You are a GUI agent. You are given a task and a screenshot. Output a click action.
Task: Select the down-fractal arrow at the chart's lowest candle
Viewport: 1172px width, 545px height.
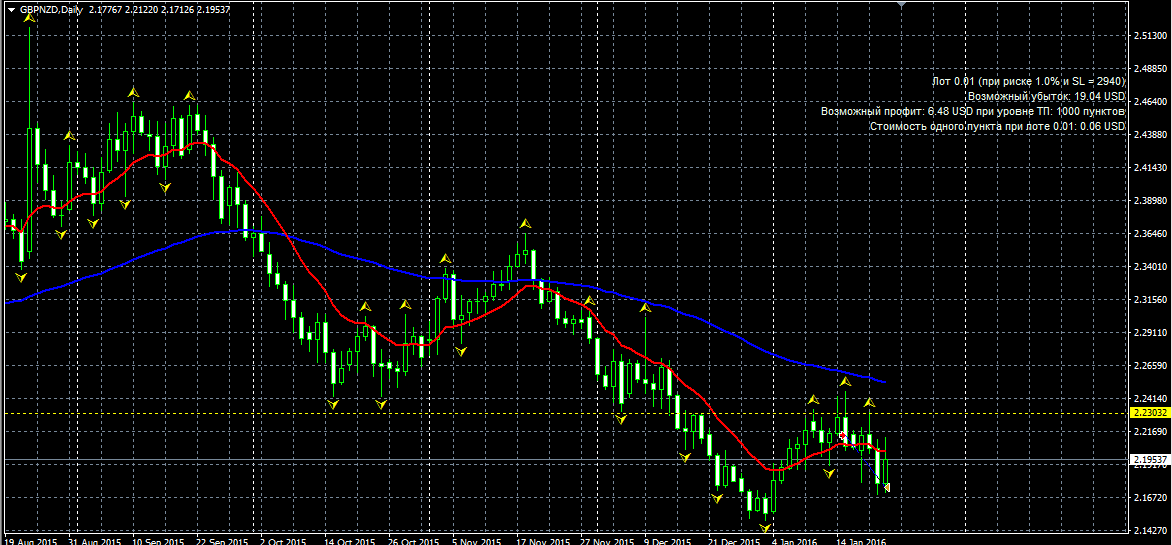click(x=765, y=527)
